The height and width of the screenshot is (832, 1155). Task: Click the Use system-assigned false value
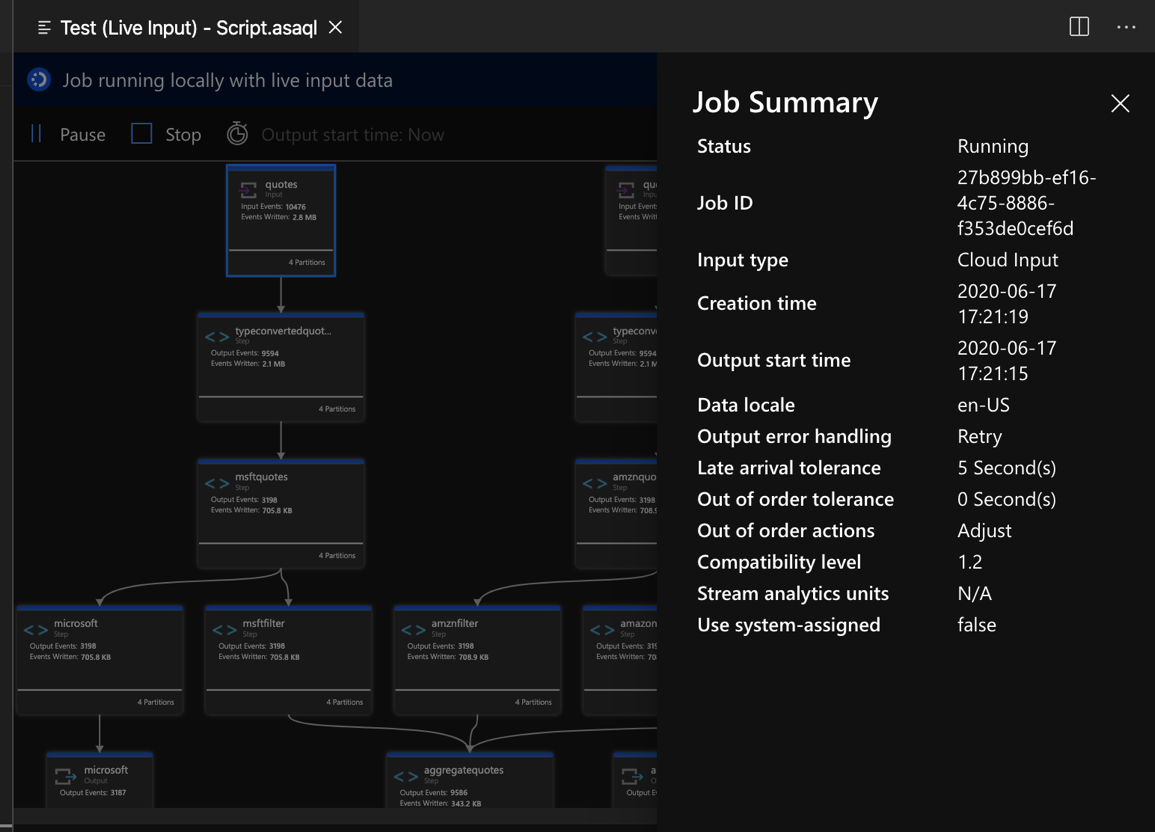point(976,624)
